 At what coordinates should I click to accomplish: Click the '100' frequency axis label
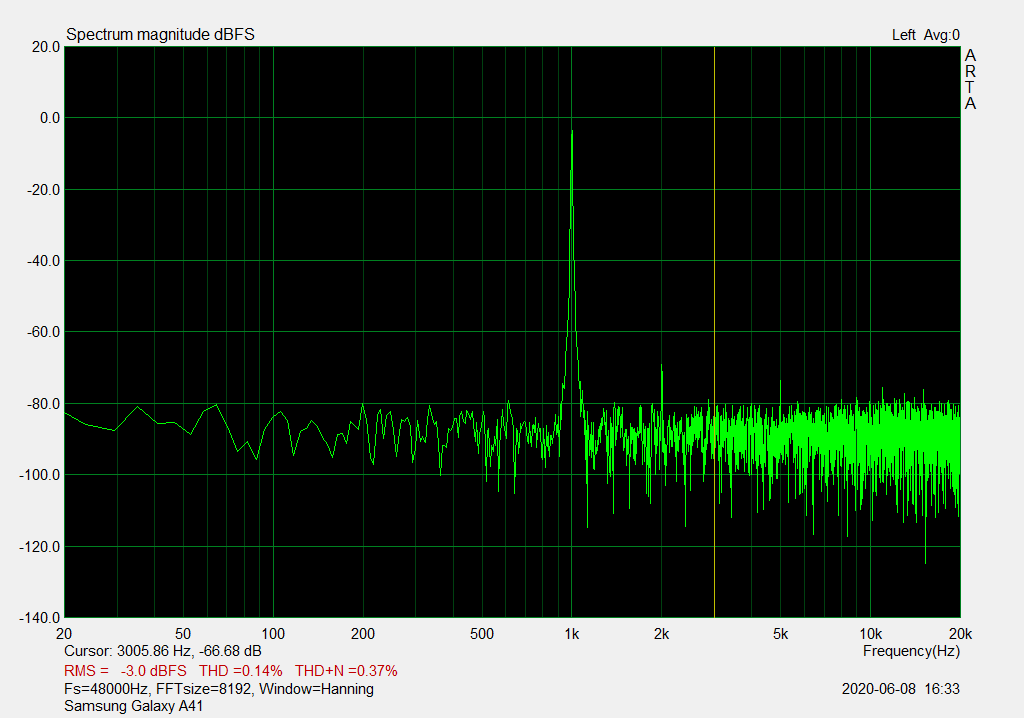click(273, 634)
